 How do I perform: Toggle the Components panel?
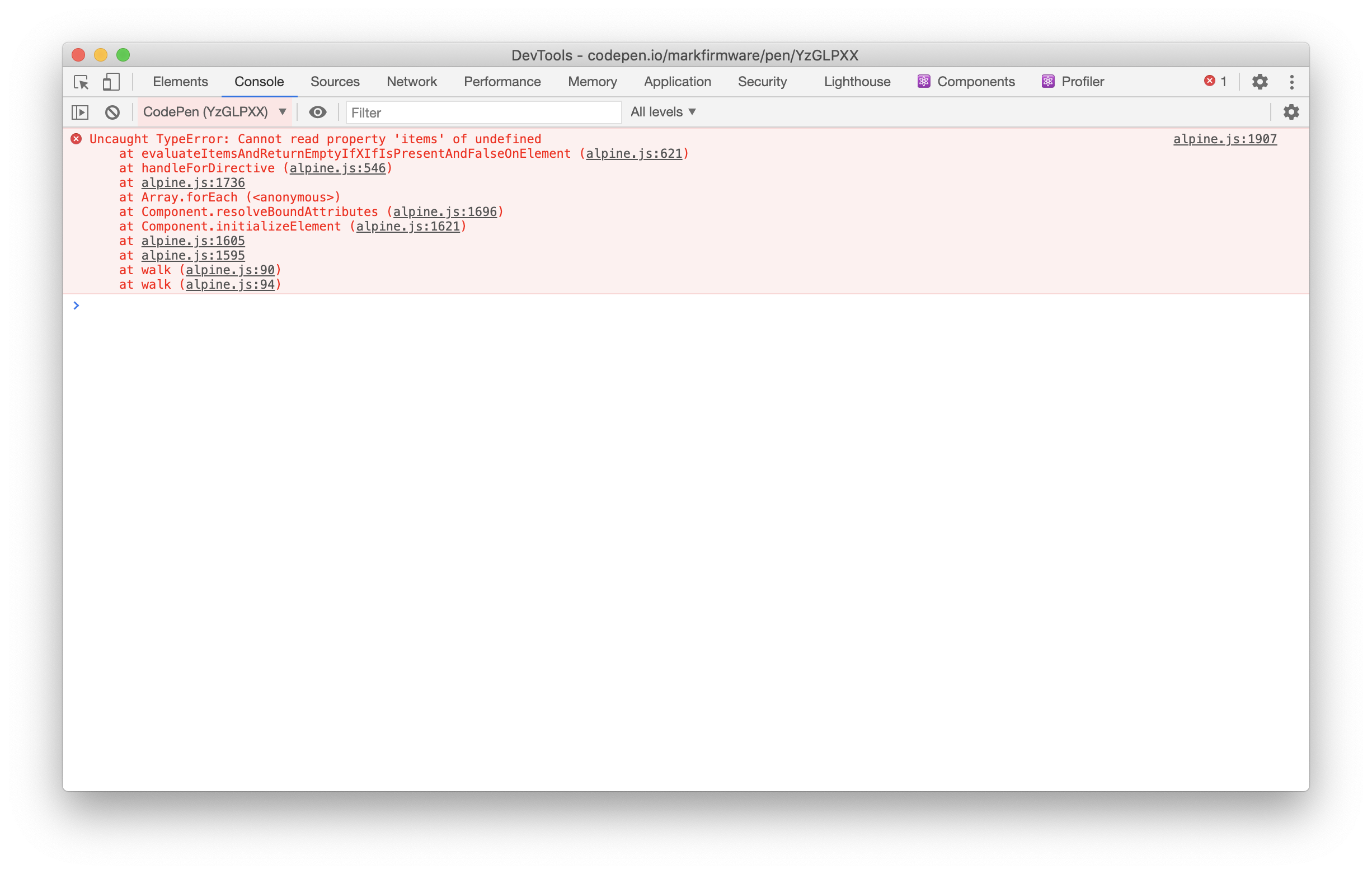click(967, 82)
